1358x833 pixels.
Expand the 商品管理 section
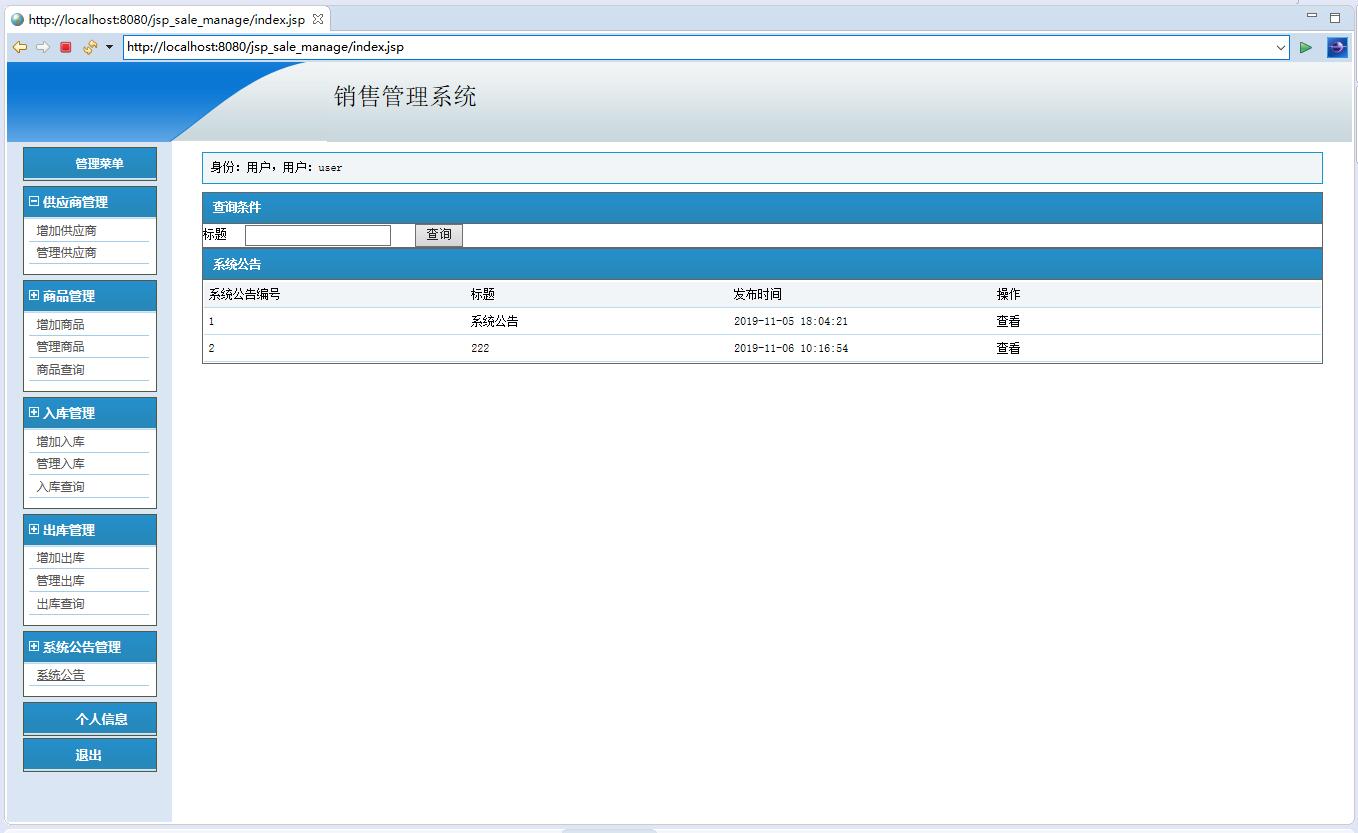pos(34,295)
